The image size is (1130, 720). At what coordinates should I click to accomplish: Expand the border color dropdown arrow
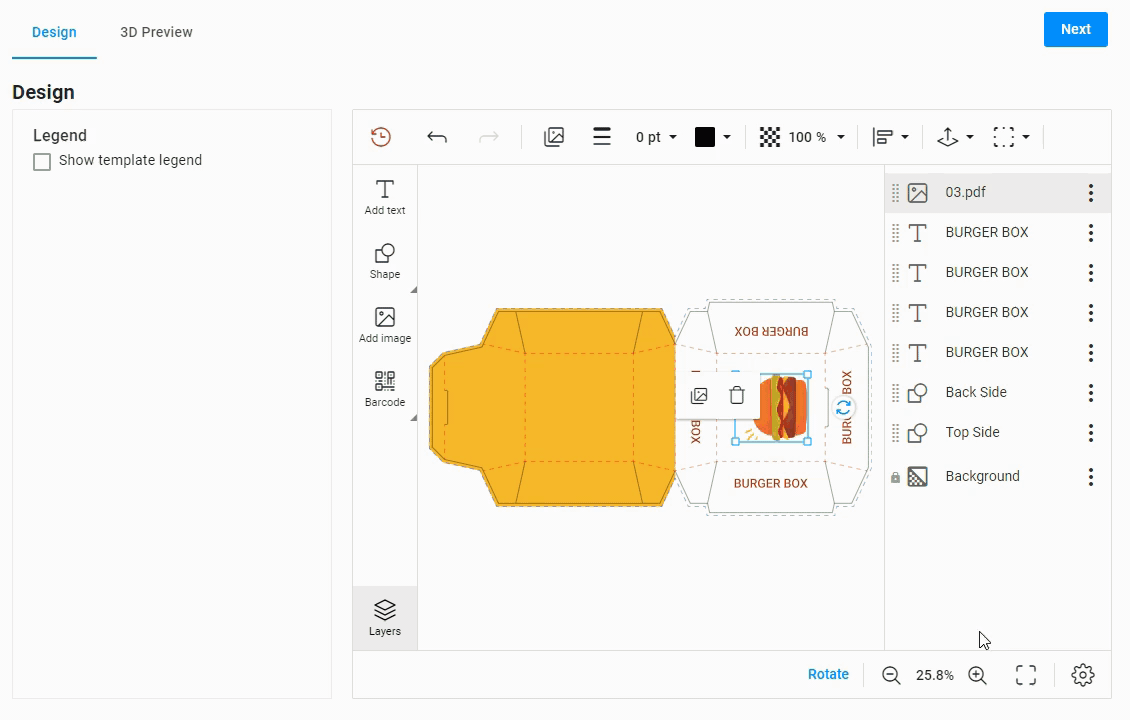coord(726,137)
